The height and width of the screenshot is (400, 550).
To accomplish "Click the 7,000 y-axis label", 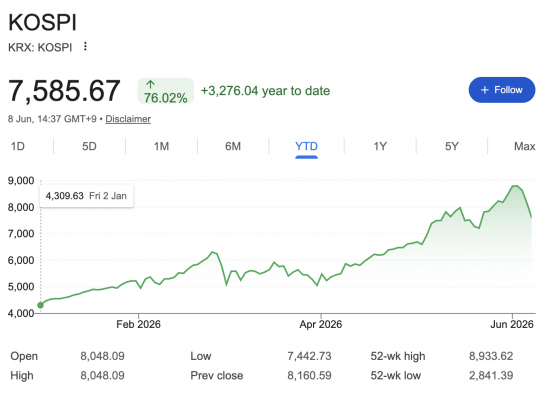I will [21, 234].
